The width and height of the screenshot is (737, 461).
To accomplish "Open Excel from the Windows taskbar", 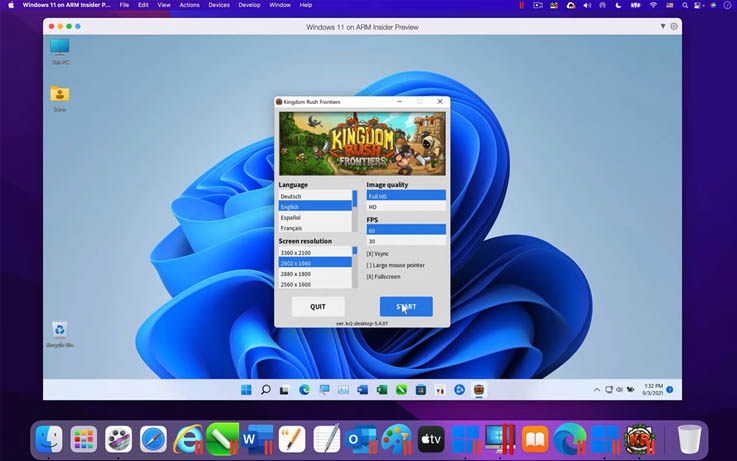I will coord(382,390).
